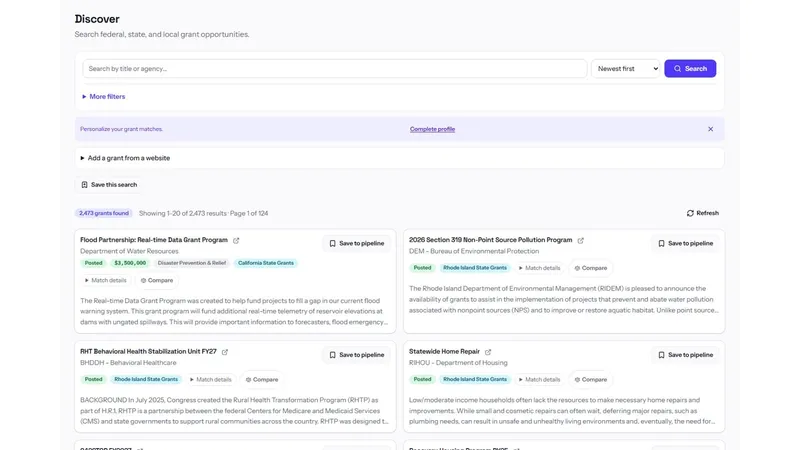Image resolution: width=800 pixels, height=450 pixels.
Task: Save Section 319 Pollution Program to pipeline
Action: click(x=685, y=243)
